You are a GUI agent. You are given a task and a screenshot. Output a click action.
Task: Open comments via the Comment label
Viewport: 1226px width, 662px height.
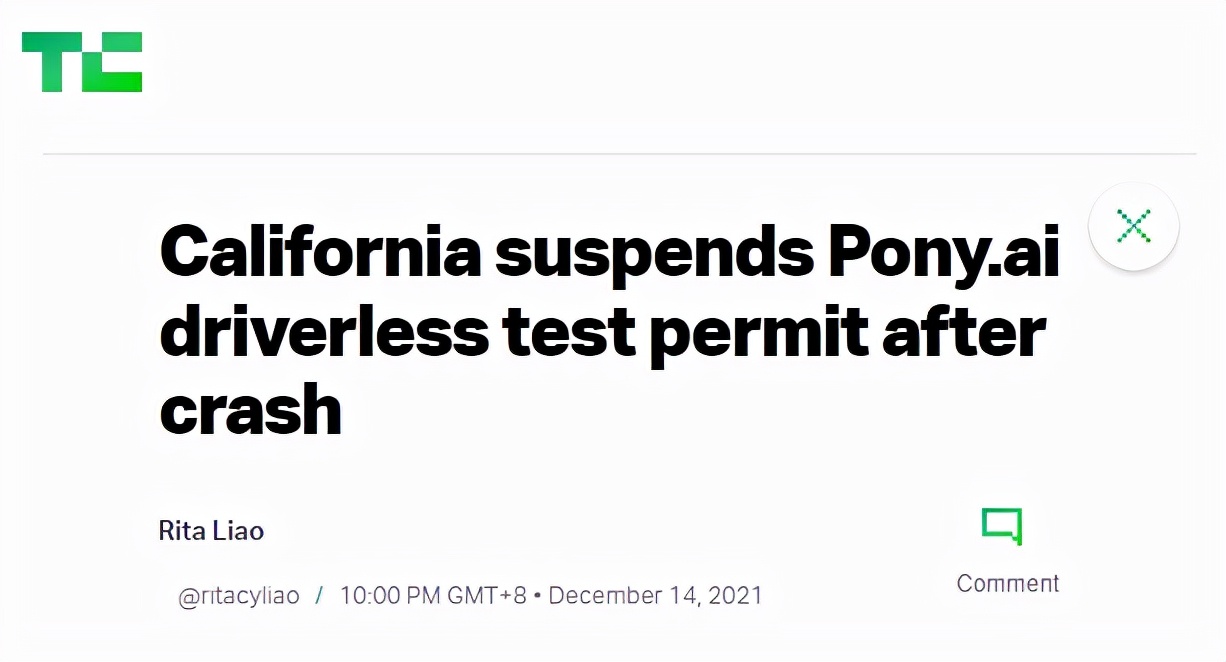click(1007, 583)
